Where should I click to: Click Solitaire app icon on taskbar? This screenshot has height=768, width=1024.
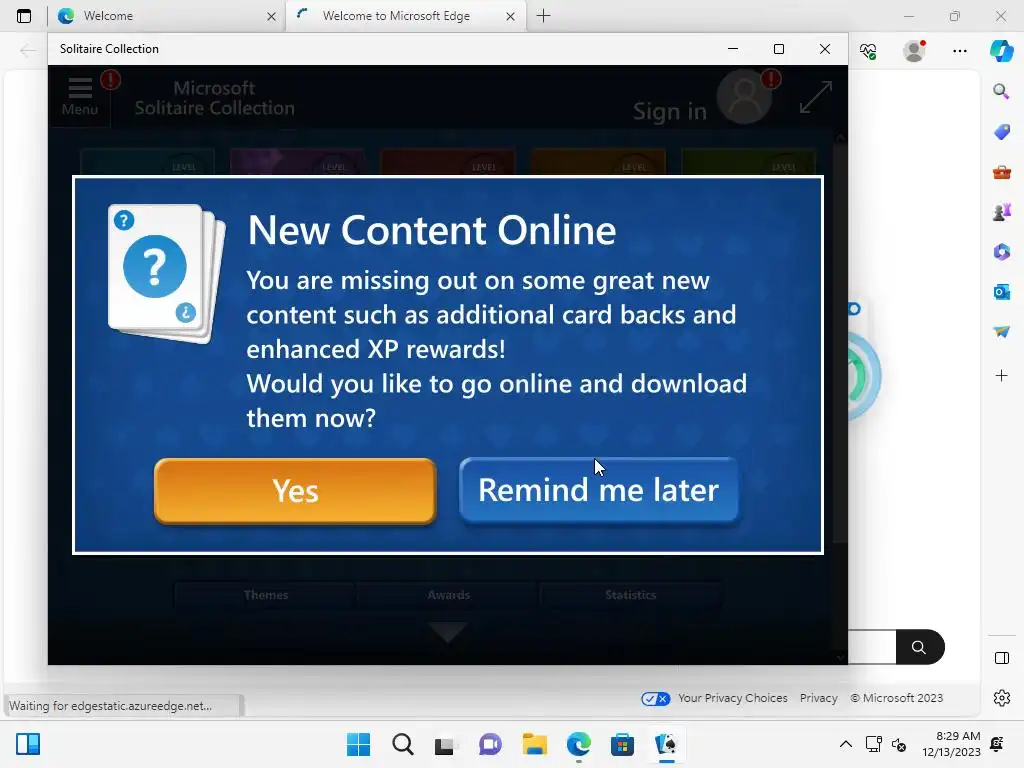(x=666, y=744)
